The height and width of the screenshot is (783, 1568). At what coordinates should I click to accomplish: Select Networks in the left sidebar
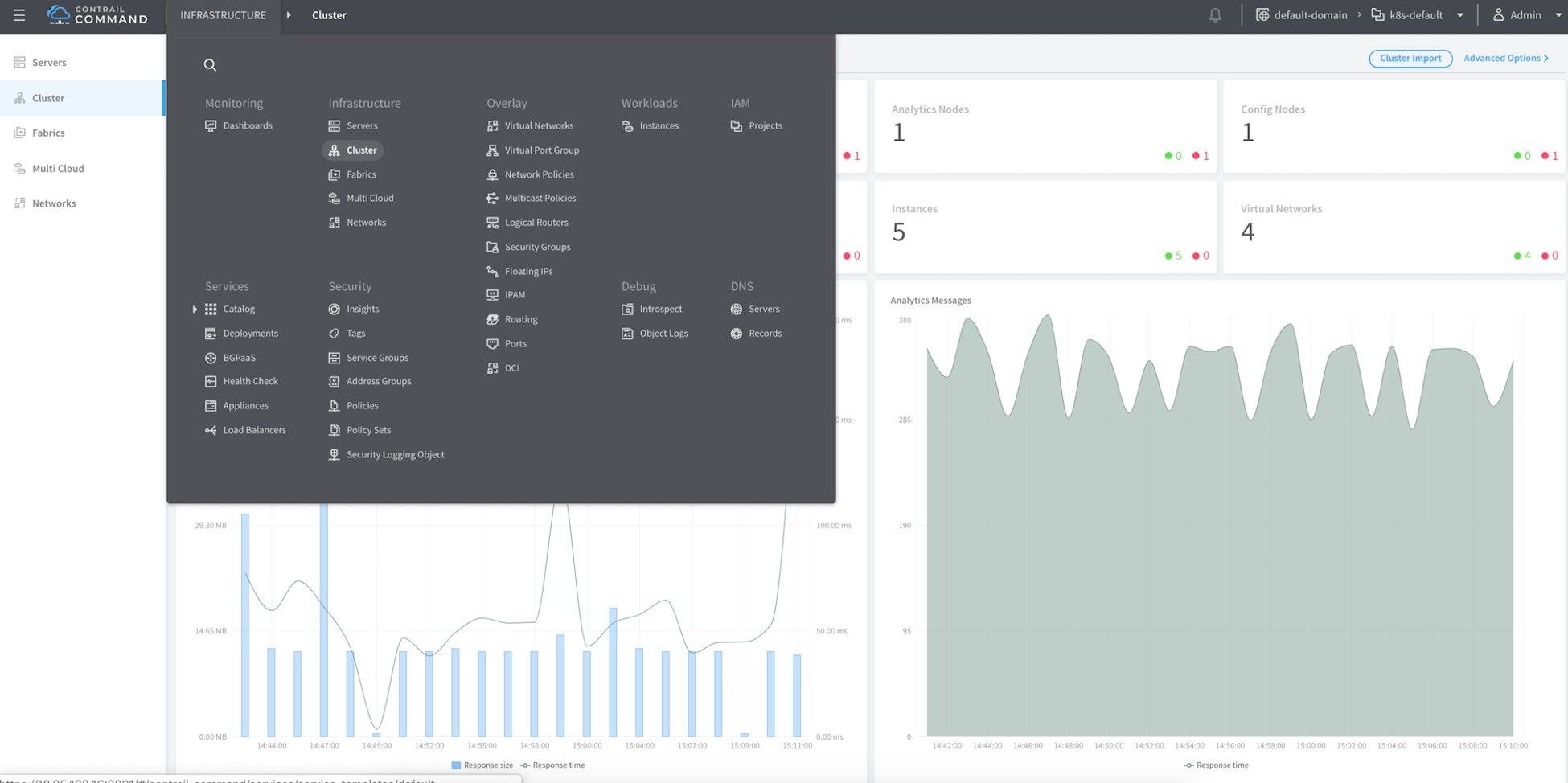point(82,203)
